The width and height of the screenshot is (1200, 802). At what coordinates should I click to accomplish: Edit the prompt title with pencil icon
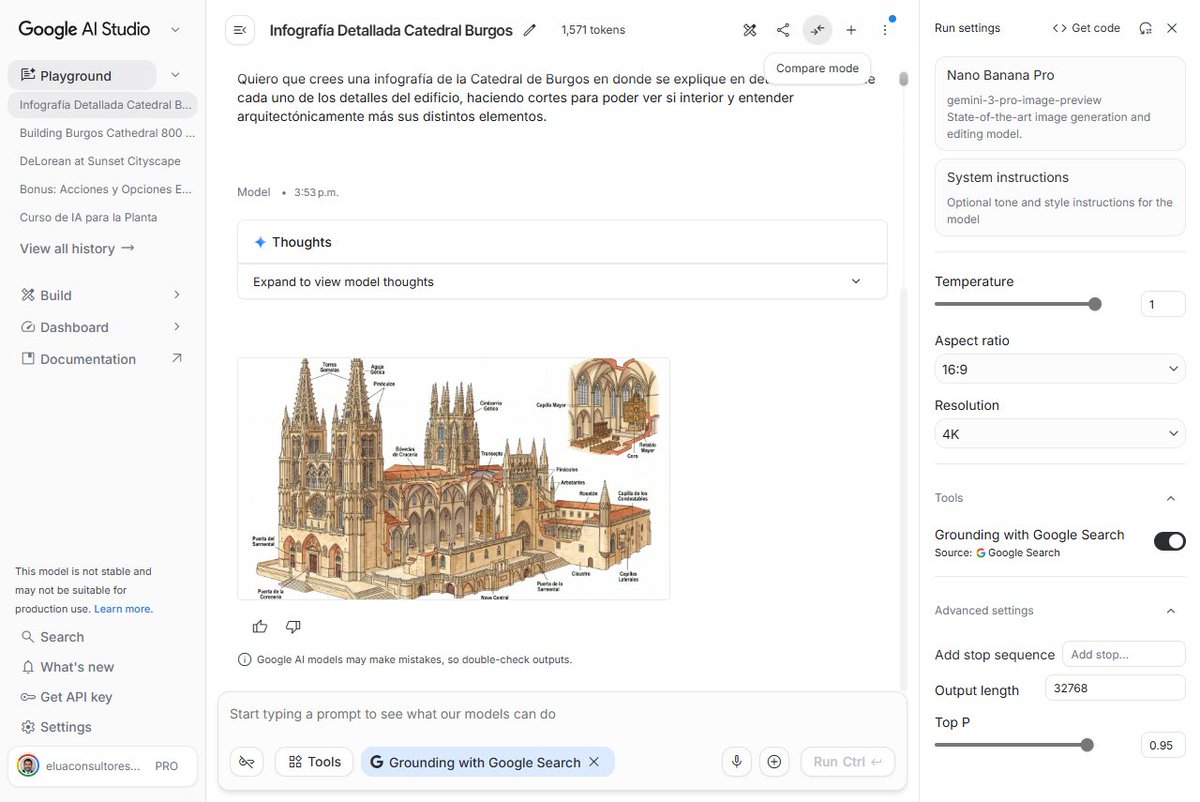[530, 30]
